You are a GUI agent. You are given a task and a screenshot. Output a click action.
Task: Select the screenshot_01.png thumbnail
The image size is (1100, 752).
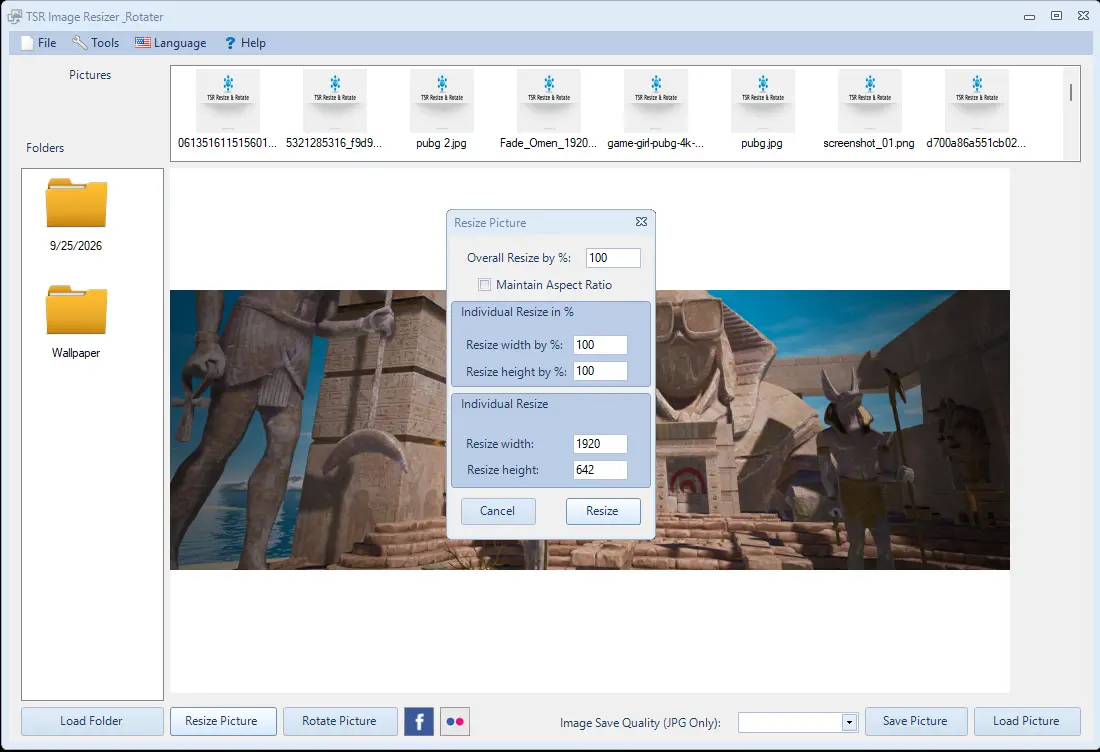pyautogui.click(x=869, y=109)
